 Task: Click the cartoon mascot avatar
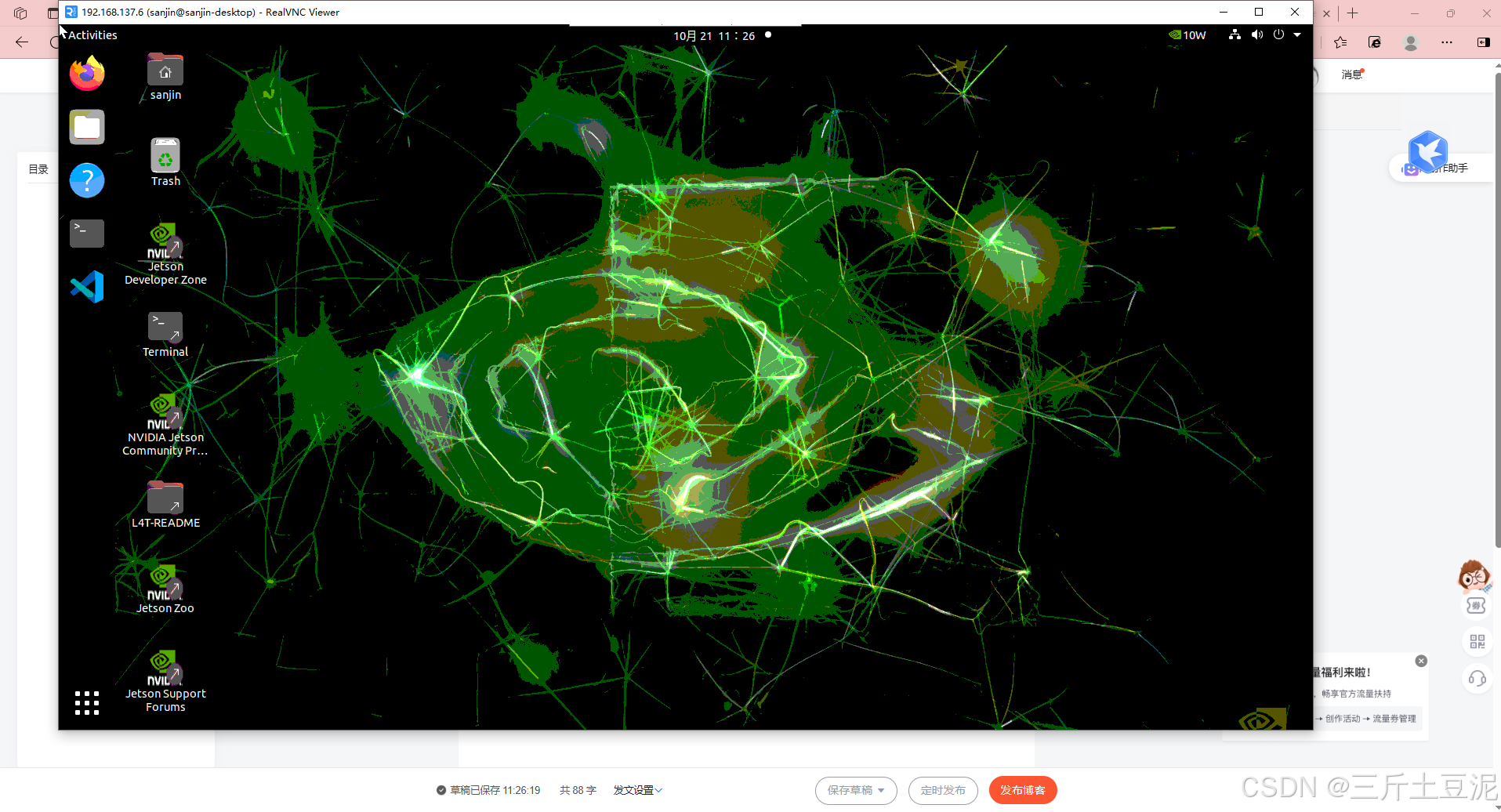1474,575
